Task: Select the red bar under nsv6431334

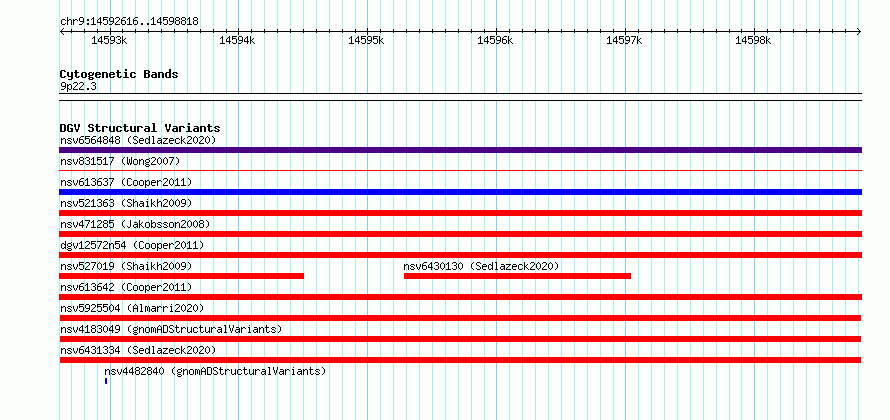Action: (460, 360)
